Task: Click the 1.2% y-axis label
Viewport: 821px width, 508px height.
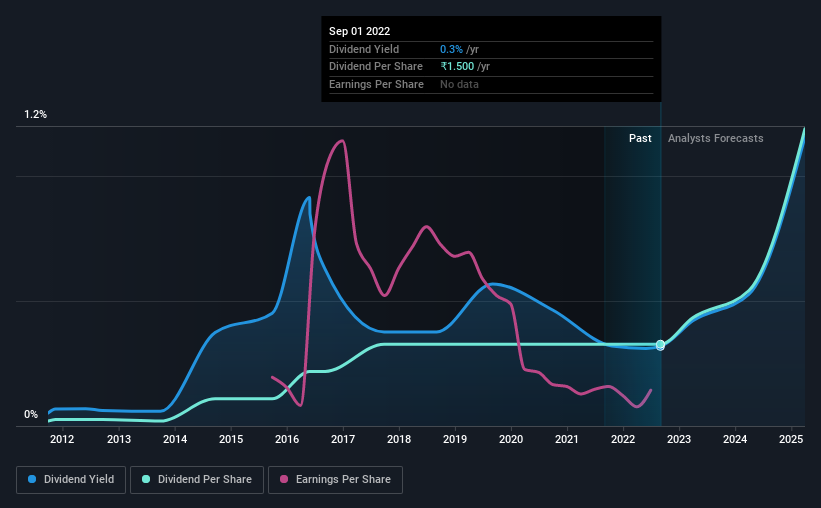Action: pyautogui.click(x=36, y=115)
